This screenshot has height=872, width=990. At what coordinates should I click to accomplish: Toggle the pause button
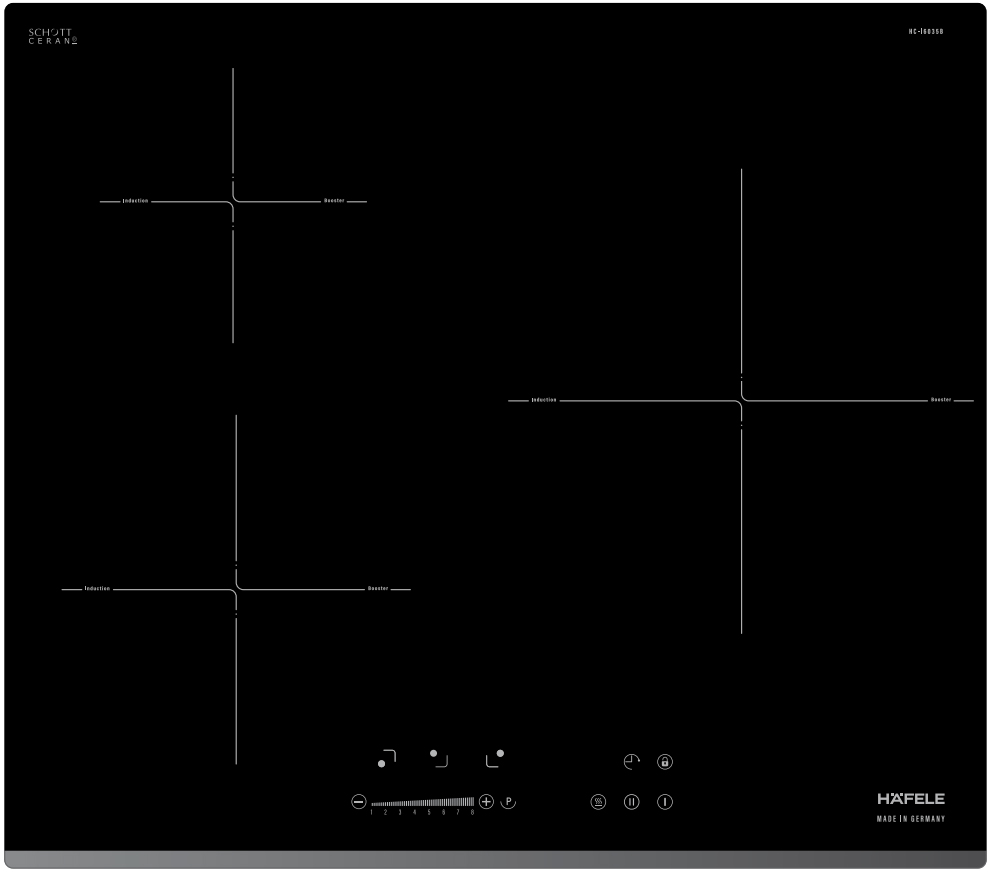click(x=631, y=801)
